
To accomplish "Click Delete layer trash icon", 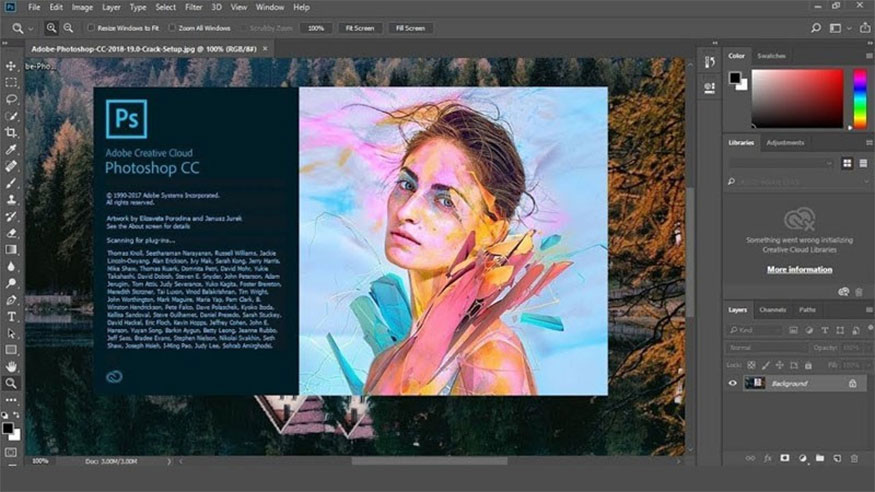I will pos(854,458).
